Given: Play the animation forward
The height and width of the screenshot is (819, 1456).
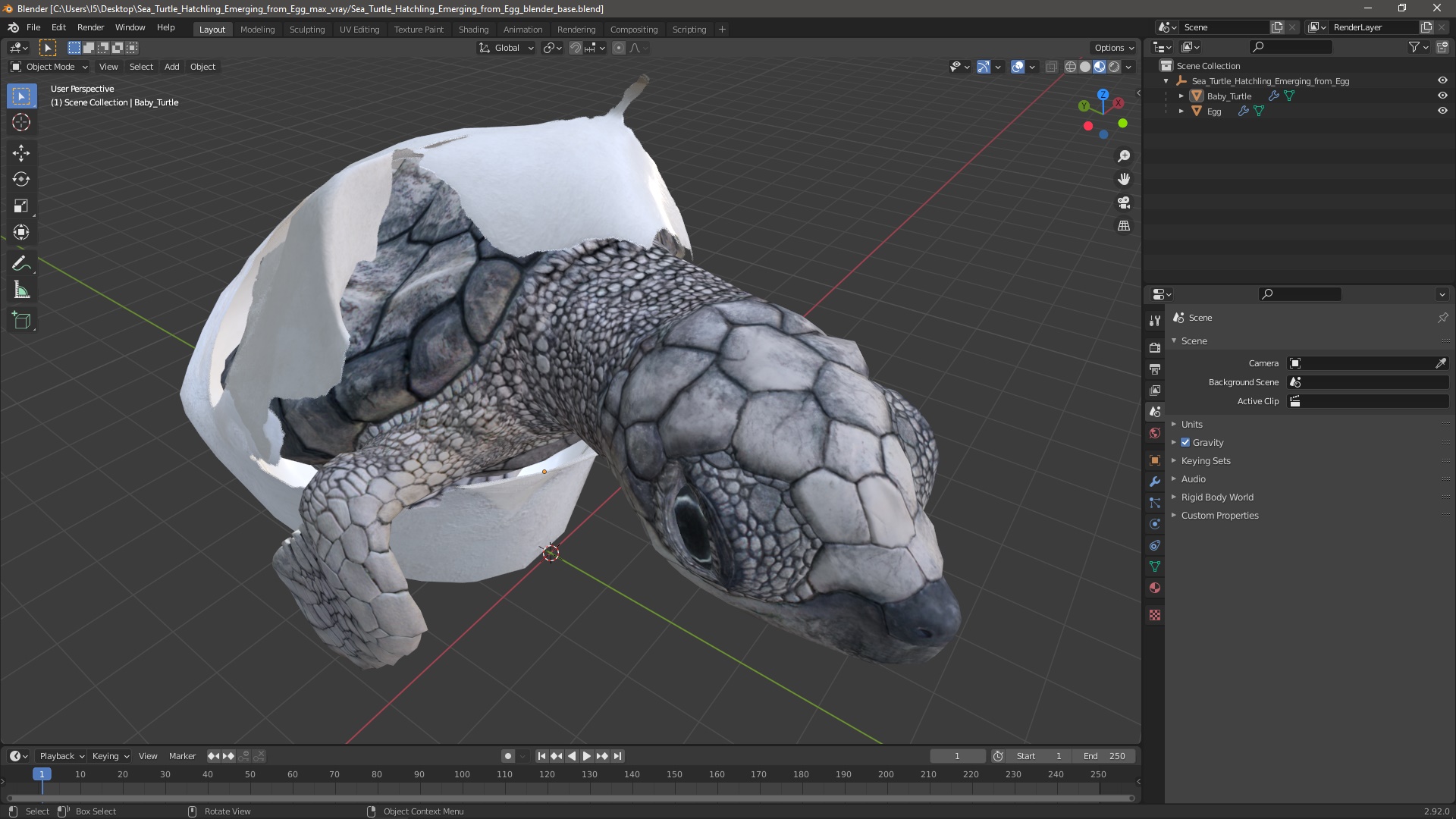Looking at the screenshot, I should (587, 756).
